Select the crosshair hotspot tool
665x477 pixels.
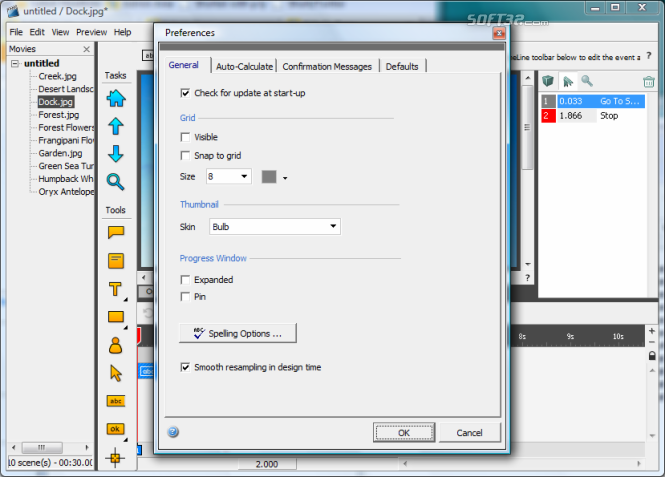(115, 457)
